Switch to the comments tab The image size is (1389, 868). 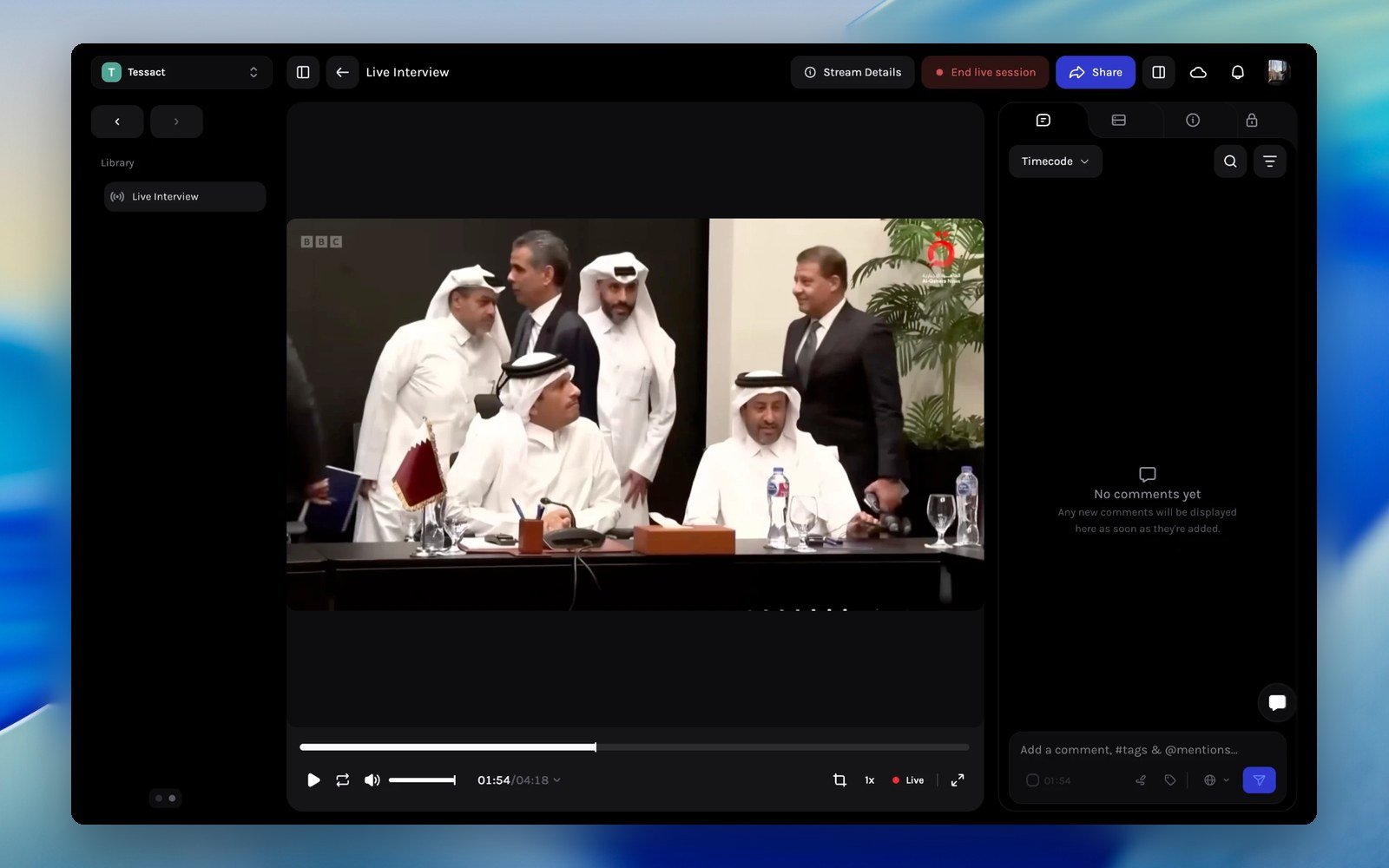(x=1043, y=121)
